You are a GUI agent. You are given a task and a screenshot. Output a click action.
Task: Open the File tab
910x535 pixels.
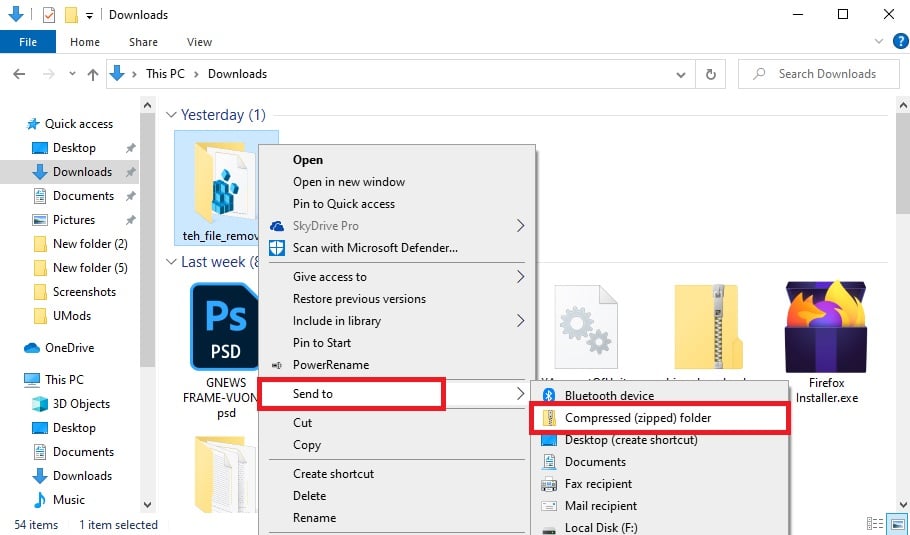pyautogui.click(x=28, y=42)
